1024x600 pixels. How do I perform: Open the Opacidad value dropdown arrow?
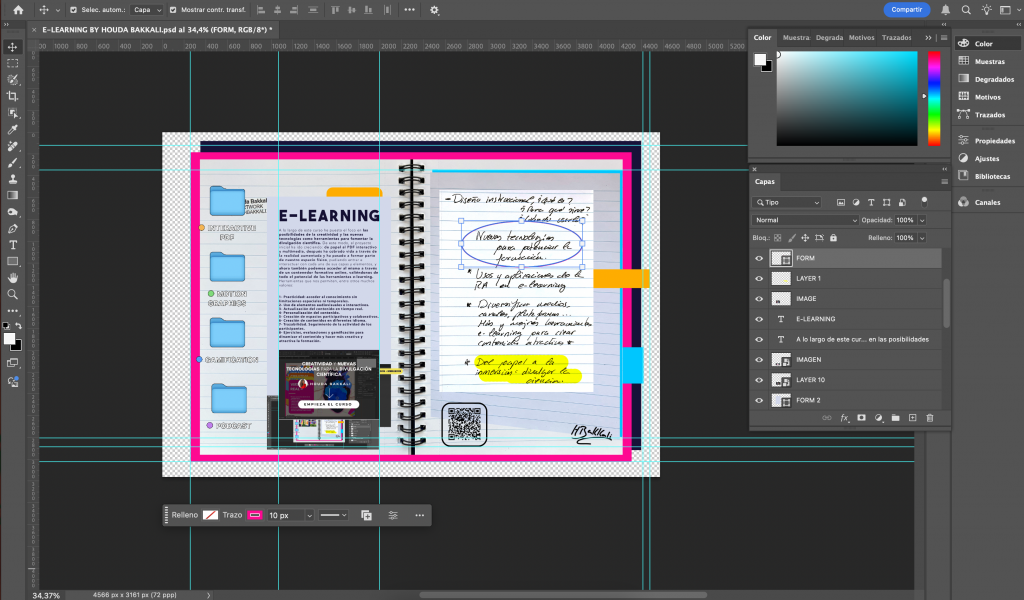[x=921, y=220]
